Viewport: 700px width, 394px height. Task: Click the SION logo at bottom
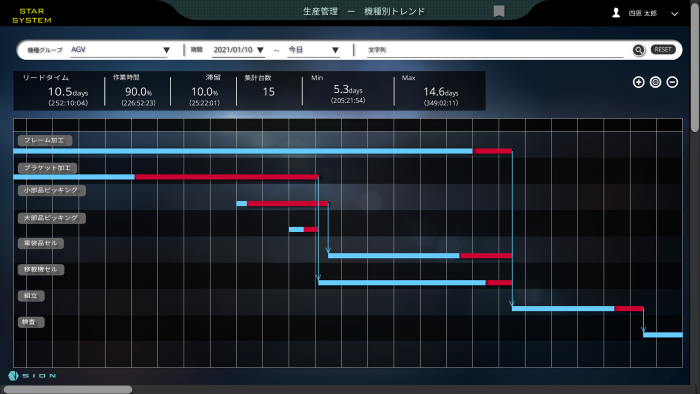coord(32,376)
